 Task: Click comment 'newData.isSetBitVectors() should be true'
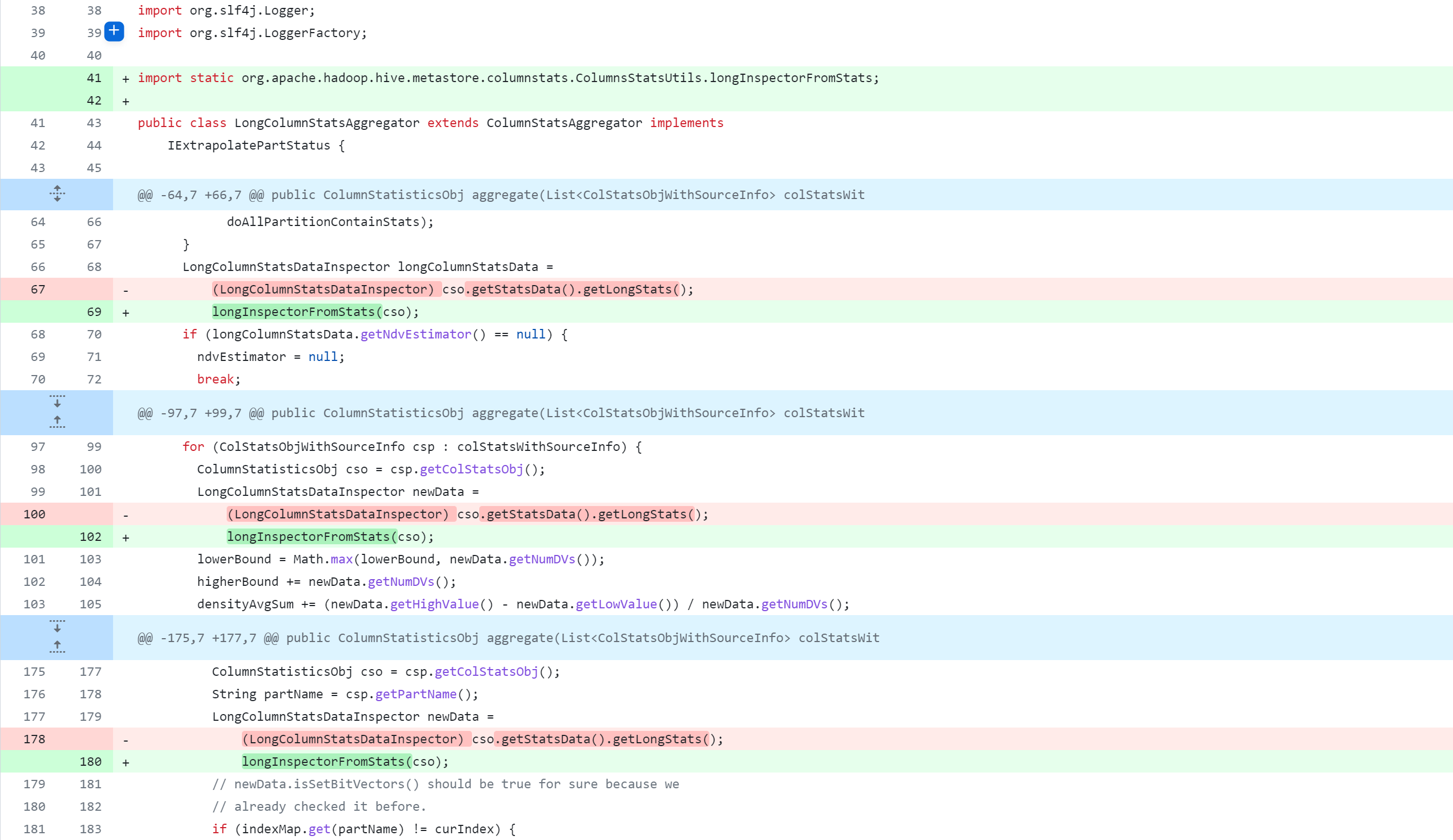pos(446,784)
